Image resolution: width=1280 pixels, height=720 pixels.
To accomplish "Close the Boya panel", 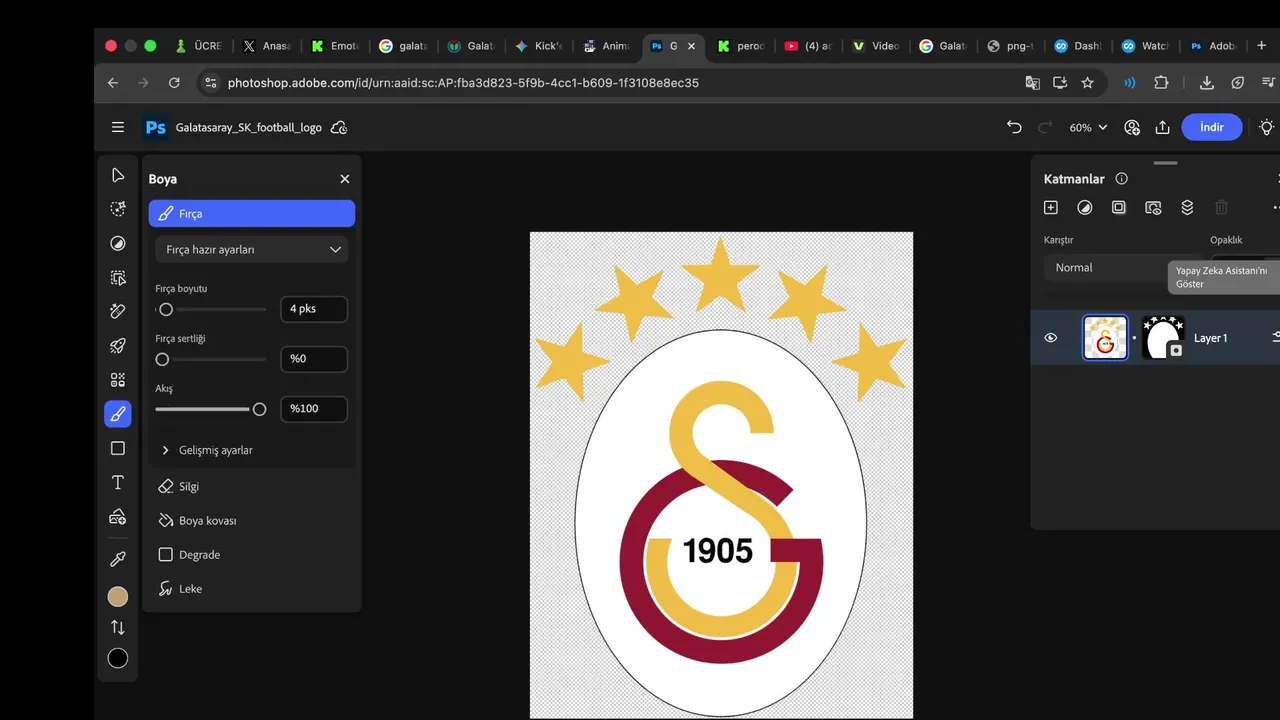I will [345, 179].
